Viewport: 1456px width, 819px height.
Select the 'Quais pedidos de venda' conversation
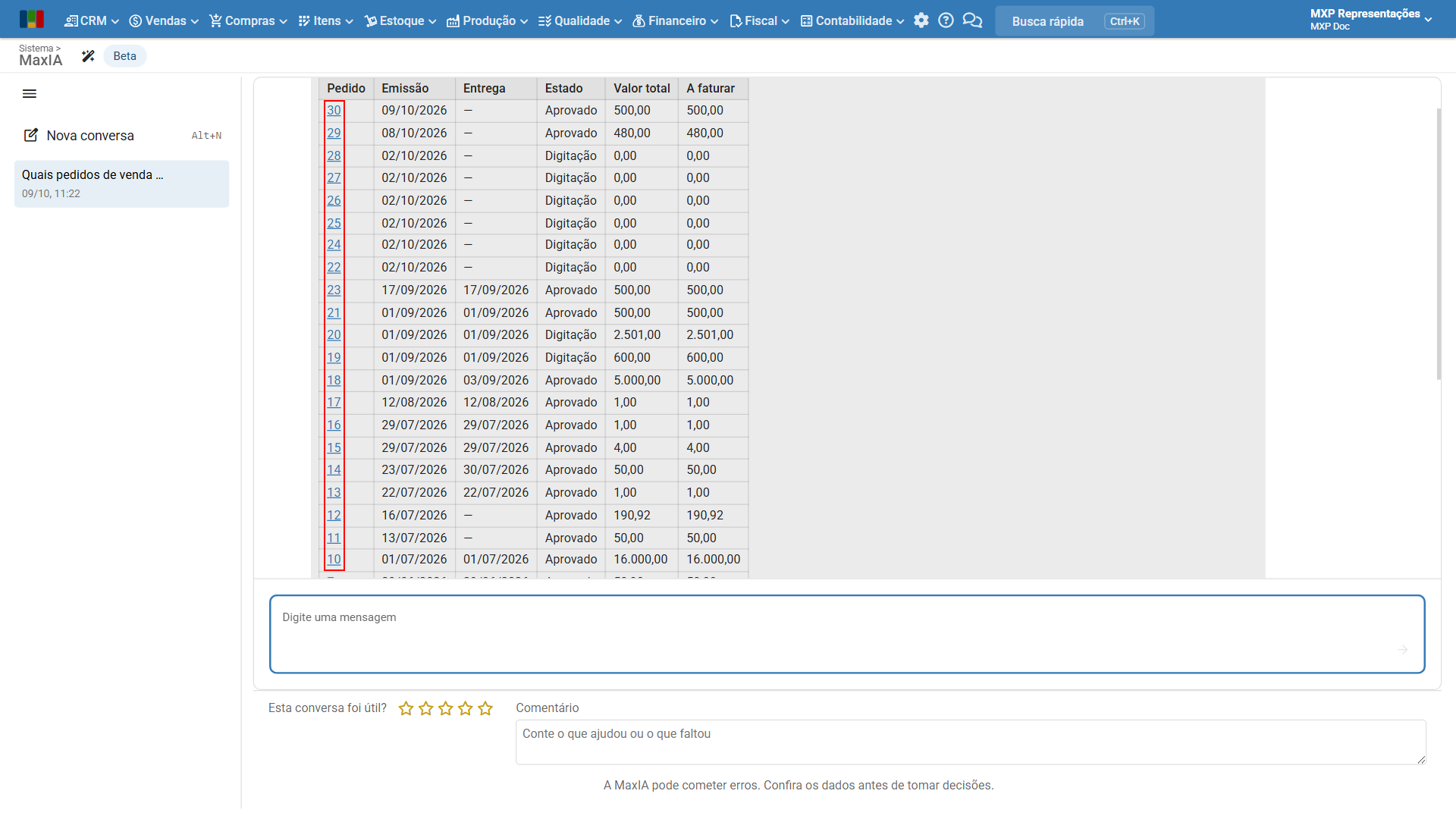coord(121,184)
